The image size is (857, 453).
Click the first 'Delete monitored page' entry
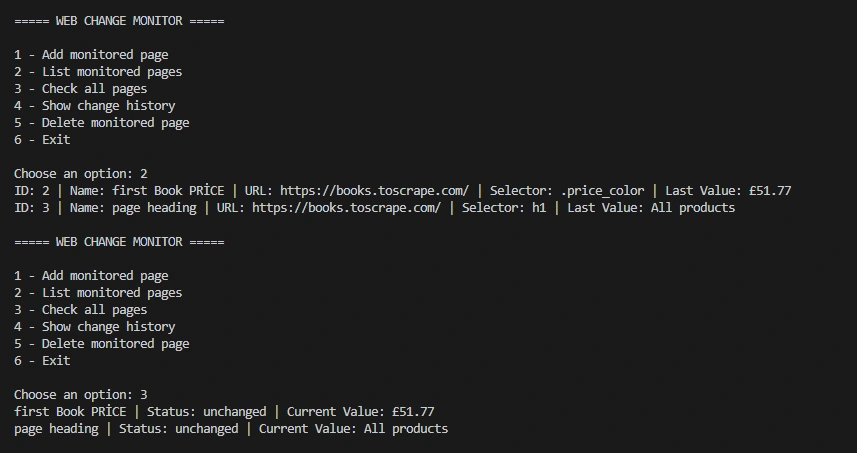click(102, 122)
